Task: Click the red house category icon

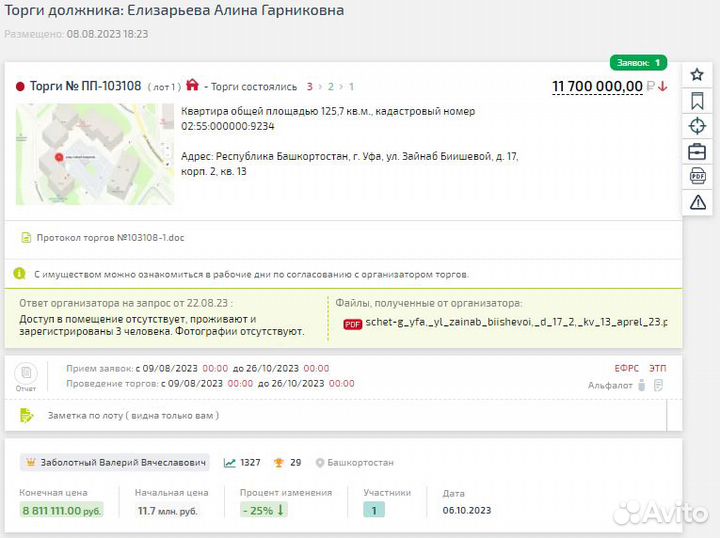Action: tap(192, 85)
